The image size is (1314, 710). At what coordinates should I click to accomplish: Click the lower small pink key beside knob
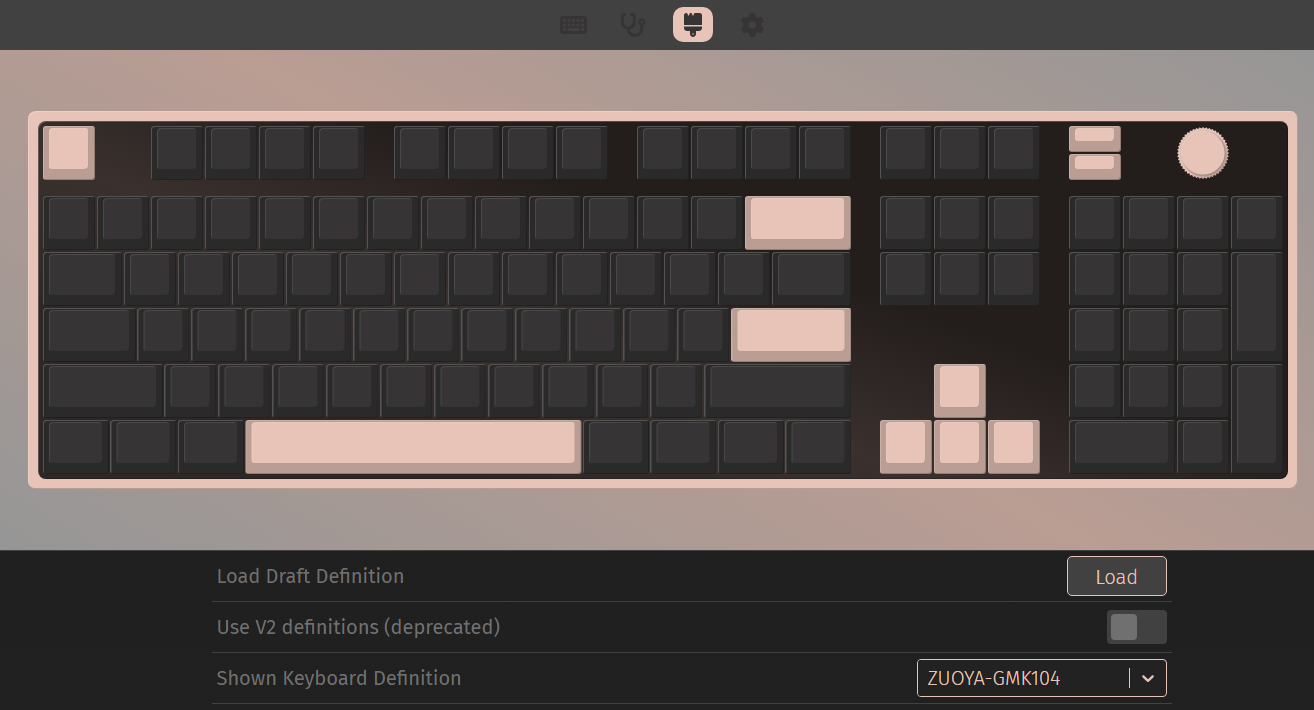[1095, 166]
